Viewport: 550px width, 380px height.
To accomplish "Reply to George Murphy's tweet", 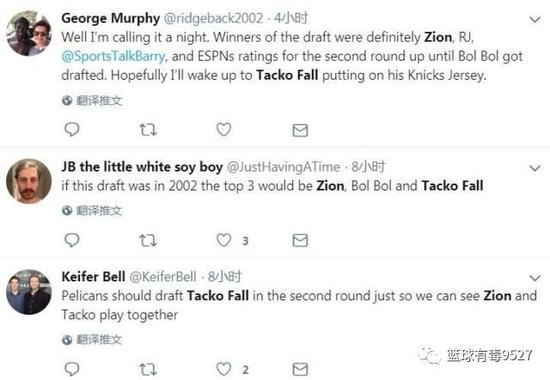I will point(72,129).
